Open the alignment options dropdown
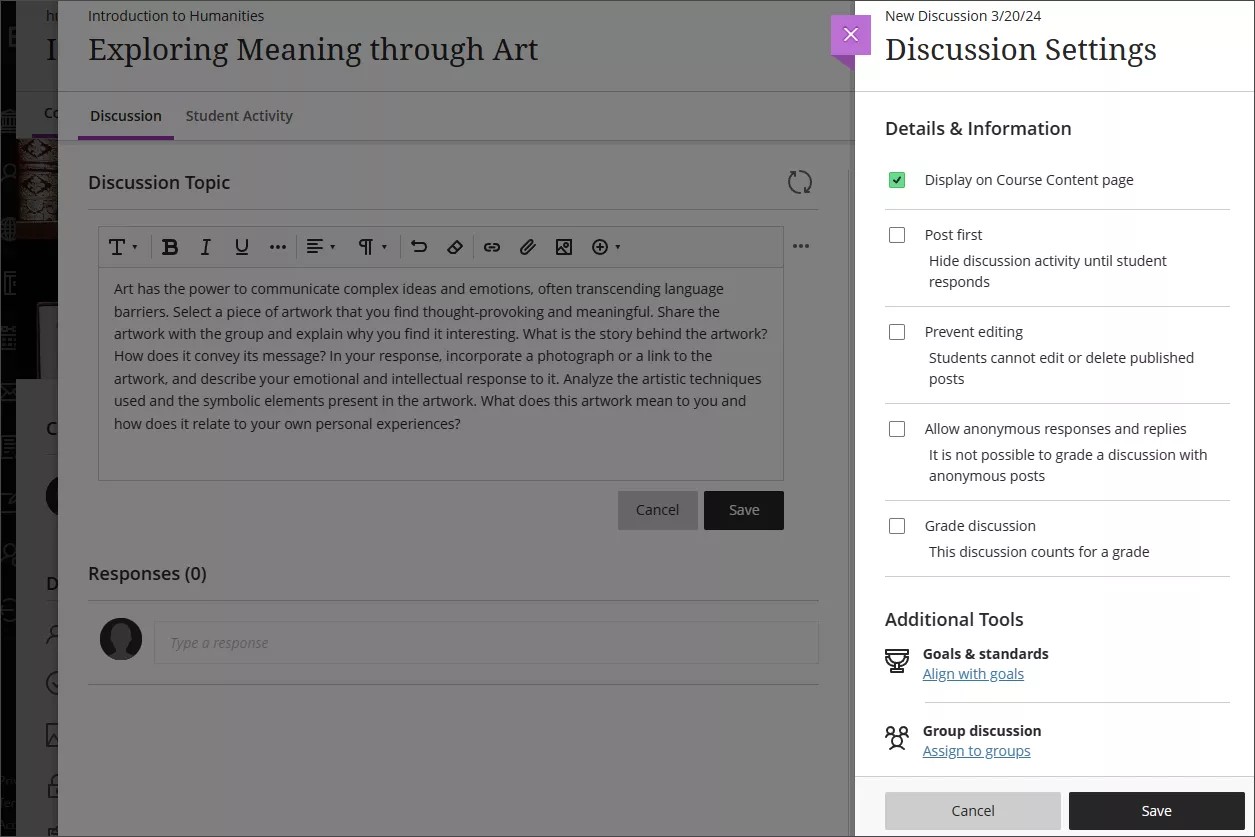Viewport: 1255px width, 837px height. pos(320,246)
